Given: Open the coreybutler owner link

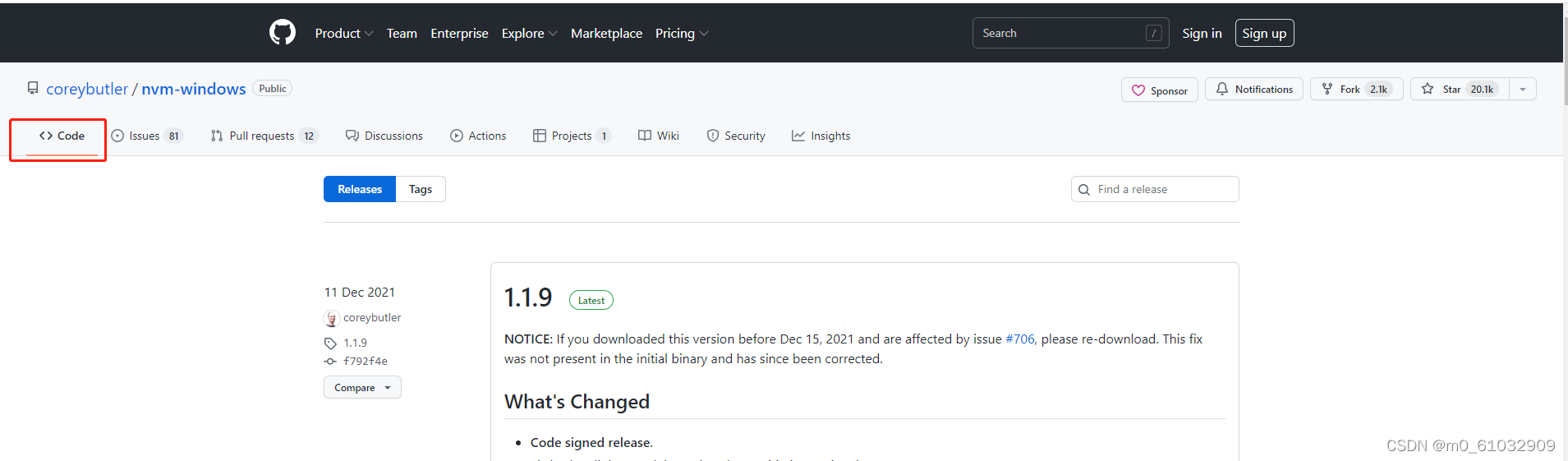Looking at the screenshot, I should pyautogui.click(x=87, y=89).
